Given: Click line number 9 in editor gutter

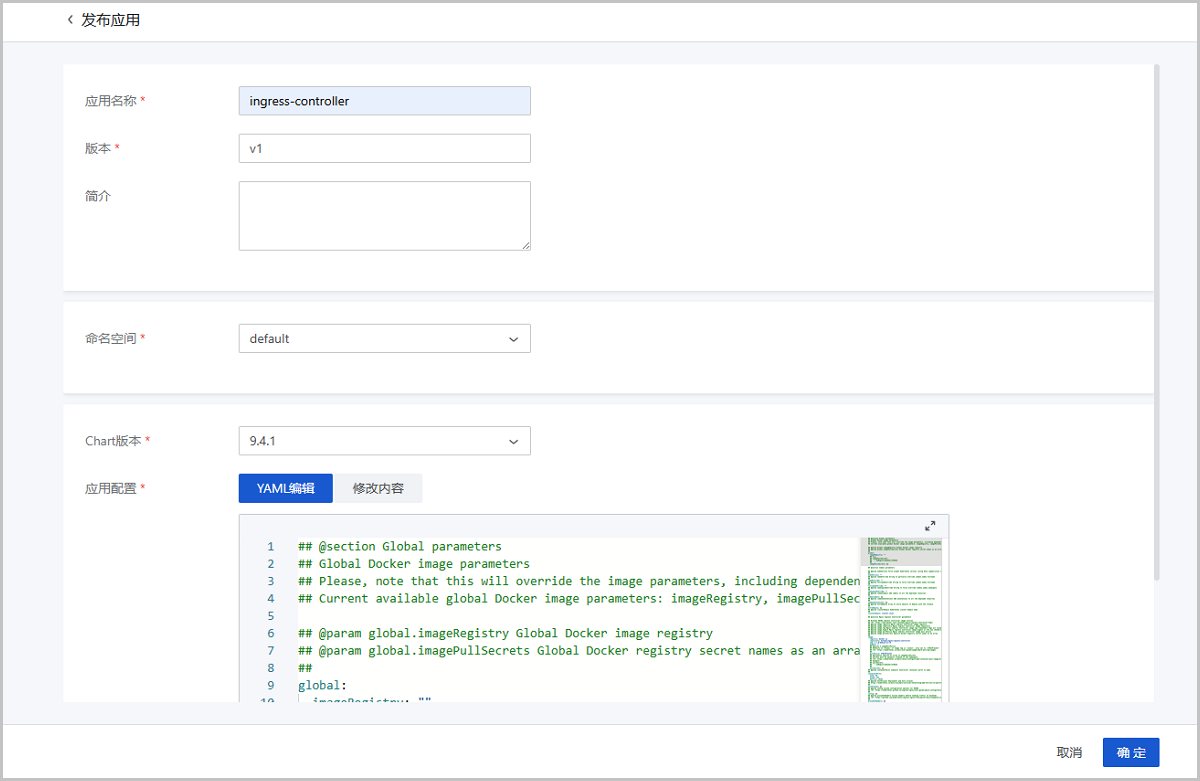Looking at the screenshot, I should coord(270,685).
